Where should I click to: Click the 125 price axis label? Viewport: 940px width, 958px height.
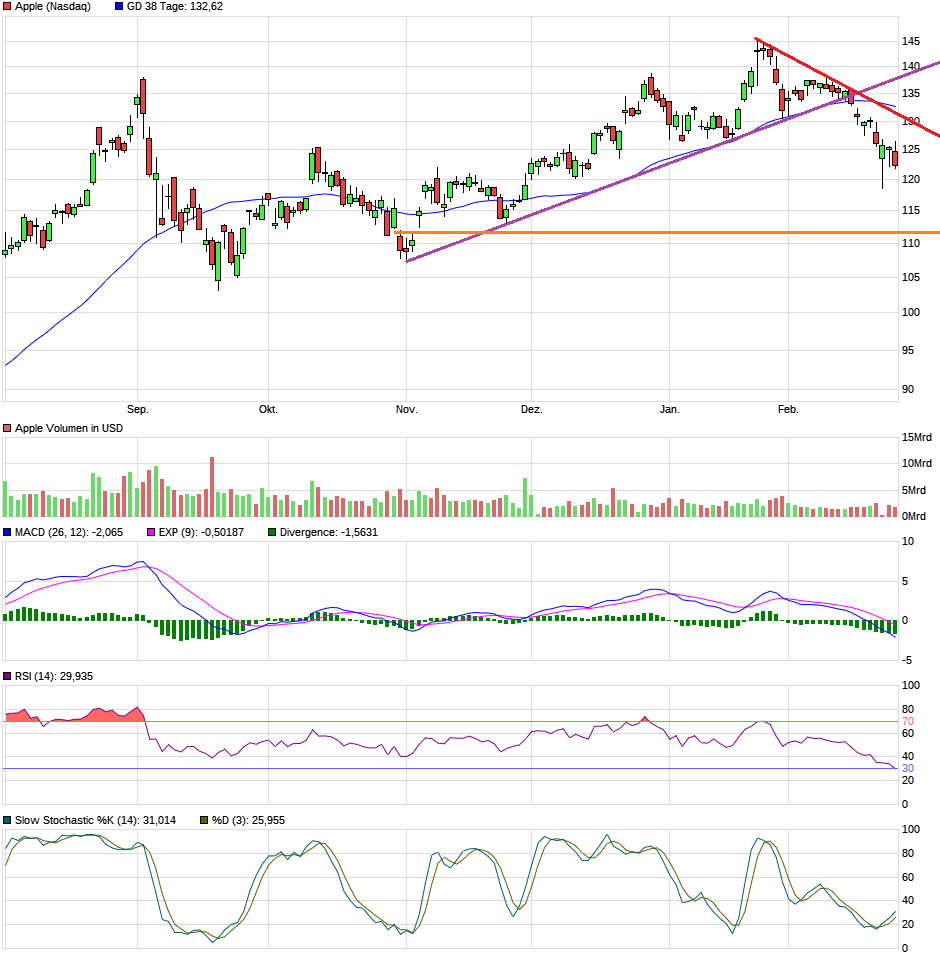(911, 150)
